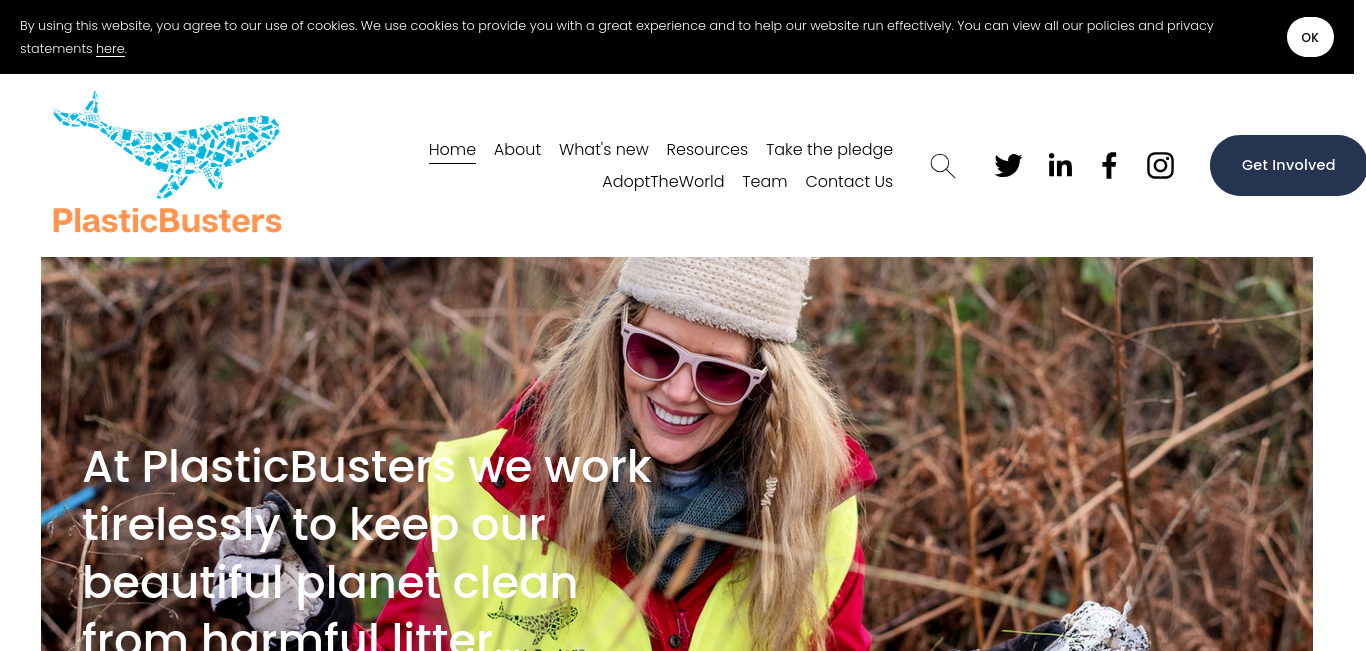Image resolution: width=1366 pixels, height=651 pixels.
Task: Select What's new in navigation
Action: (604, 150)
